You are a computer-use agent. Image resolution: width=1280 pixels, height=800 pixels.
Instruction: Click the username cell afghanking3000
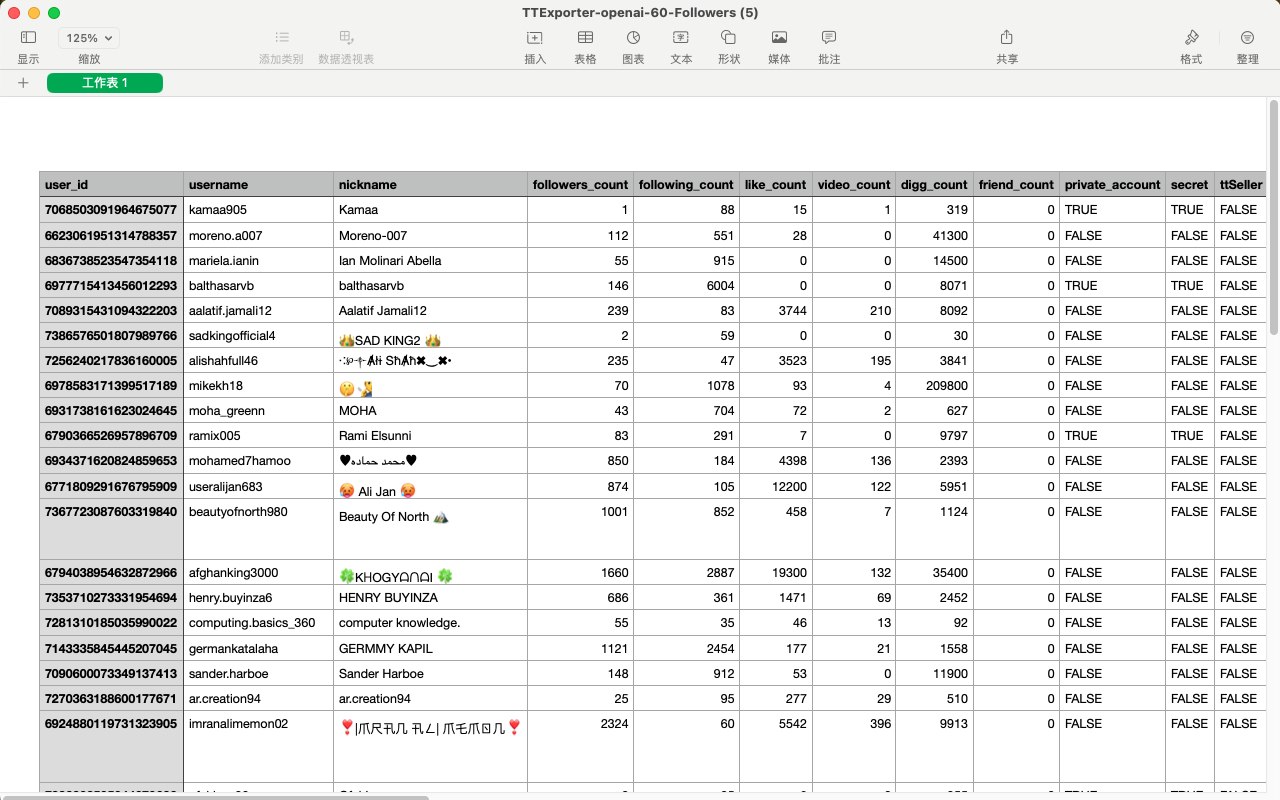pyautogui.click(x=259, y=573)
